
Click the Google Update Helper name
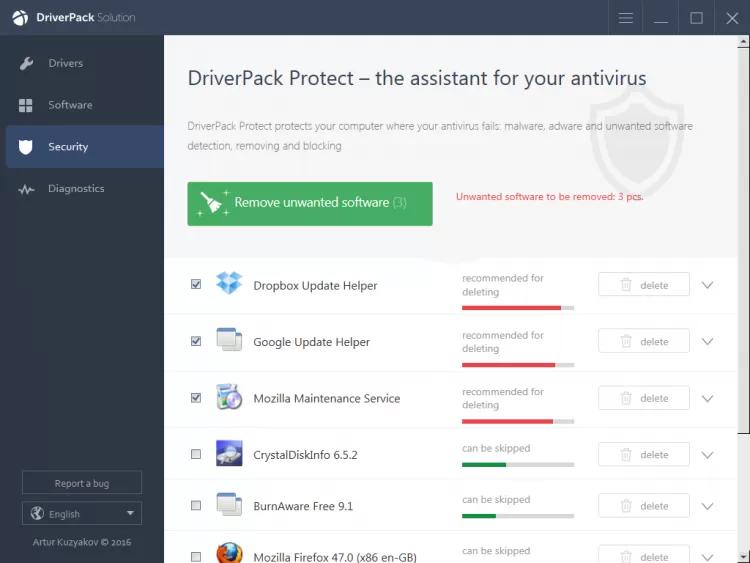(x=311, y=342)
